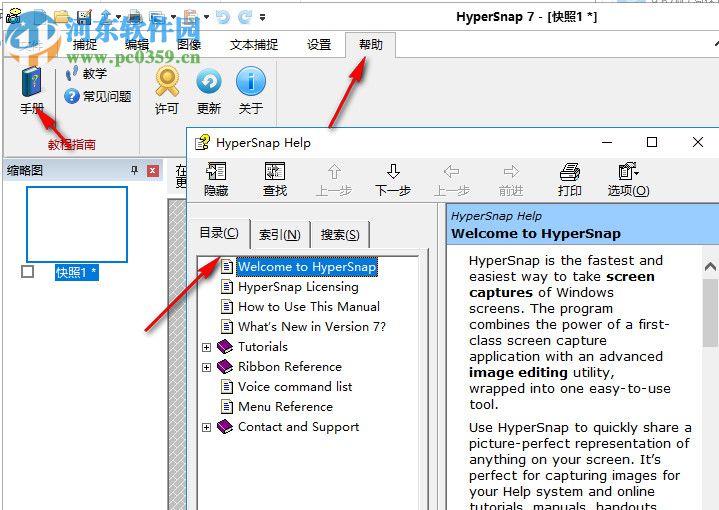Click help content scrollbar up arrow
Viewport: 719px width, 510px height.
710,266
